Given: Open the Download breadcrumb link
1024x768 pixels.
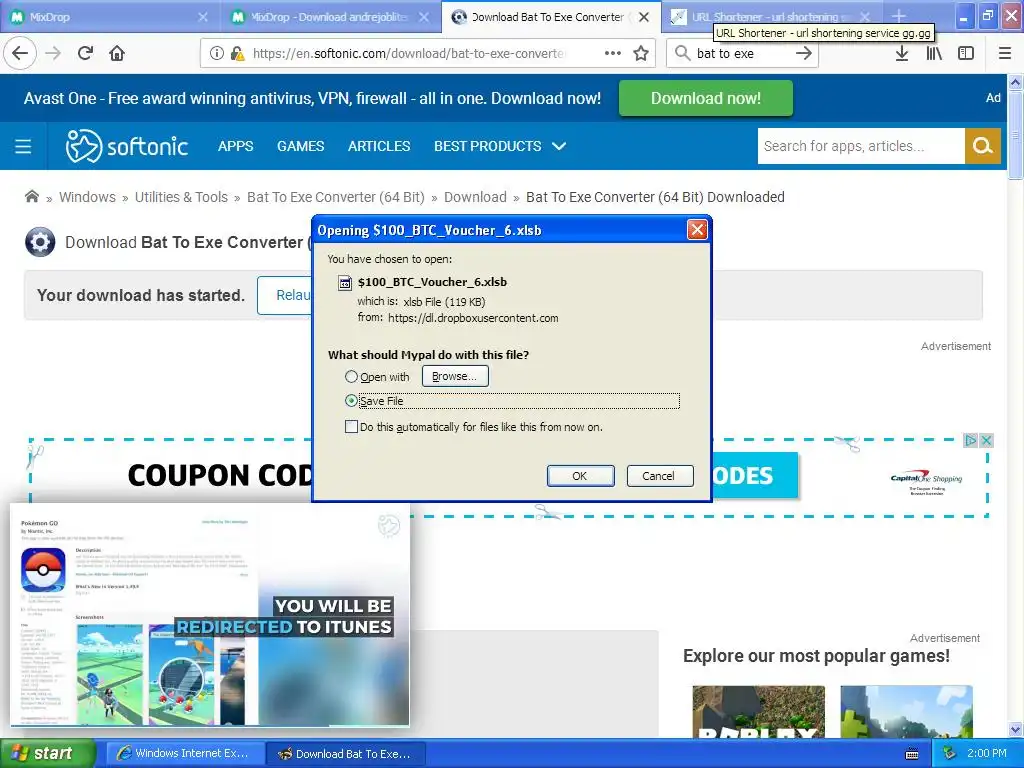Looking at the screenshot, I should [x=475, y=197].
